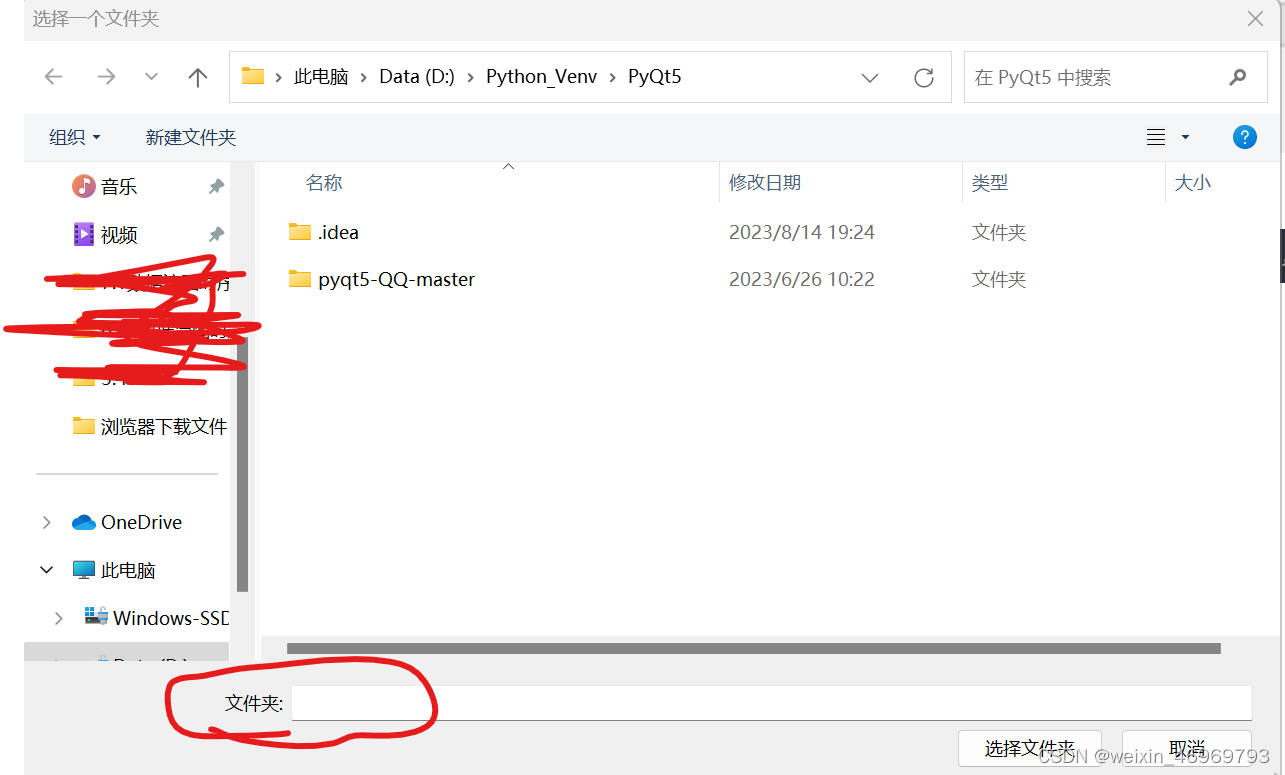This screenshot has height=775, width=1285.
Task: Unpin 视频 using pin icon
Action: (216, 234)
